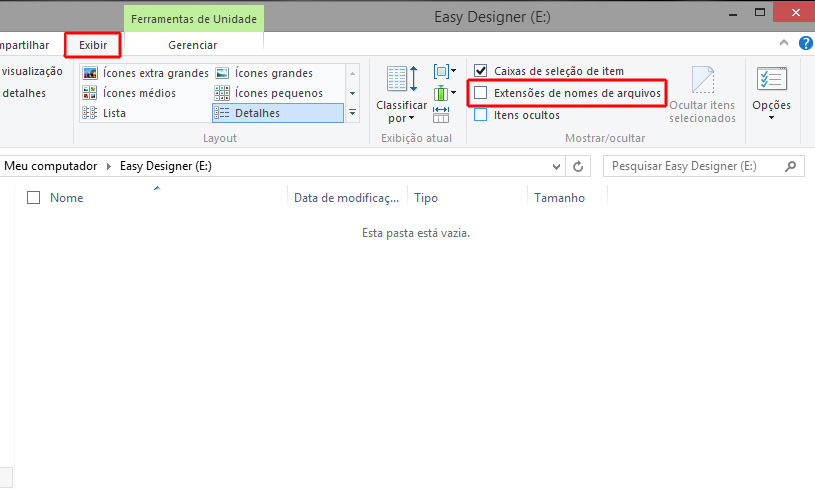Switch to Ícones pequenos view

(268, 93)
